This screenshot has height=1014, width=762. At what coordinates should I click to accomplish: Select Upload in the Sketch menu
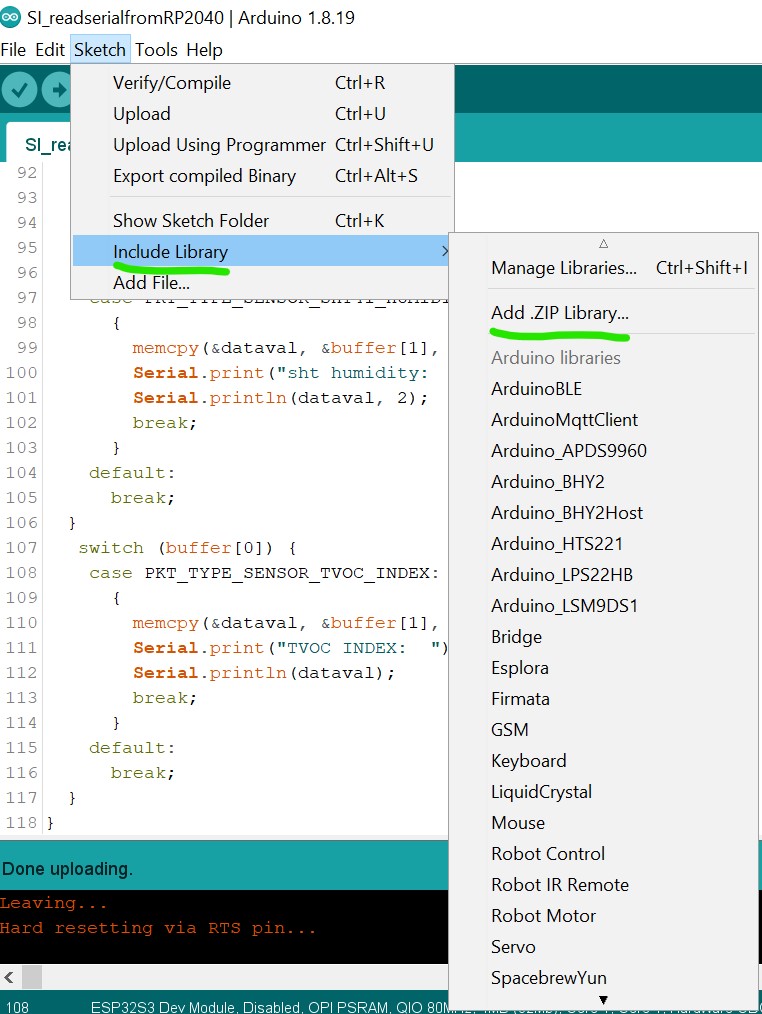click(x=262, y=114)
